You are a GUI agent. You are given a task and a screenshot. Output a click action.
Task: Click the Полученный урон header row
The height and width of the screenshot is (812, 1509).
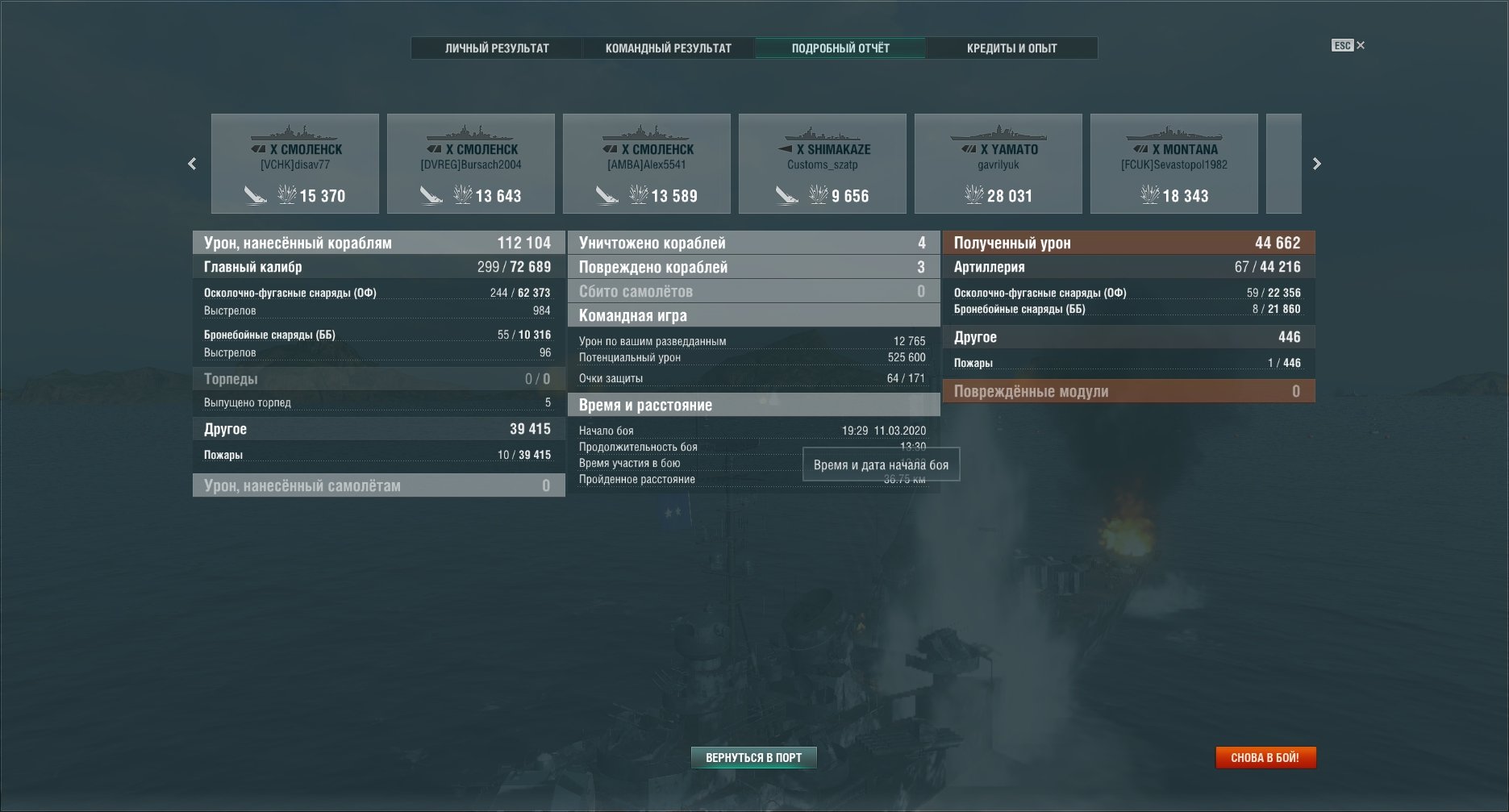(1128, 243)
